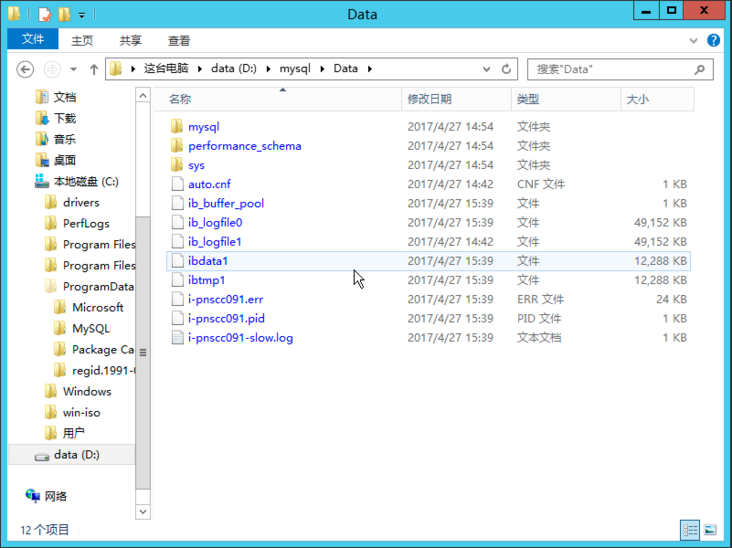Select 本地磁盘 (C:) in navigation pane
The height and width of the screenshot is (548, 732).
(x=86, y=181)
